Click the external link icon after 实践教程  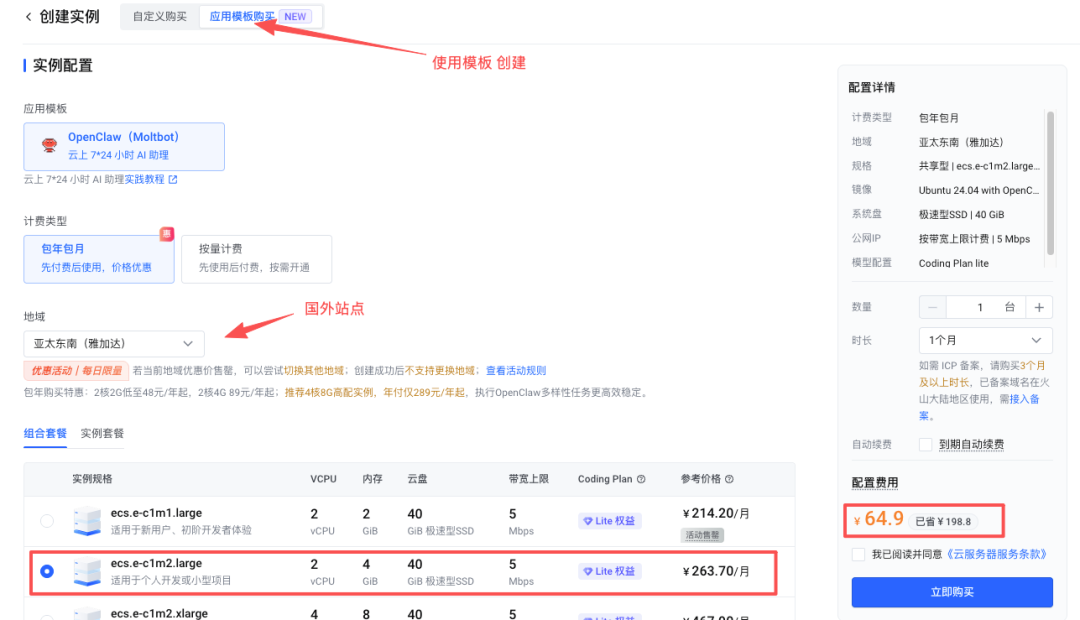[173, 179]
